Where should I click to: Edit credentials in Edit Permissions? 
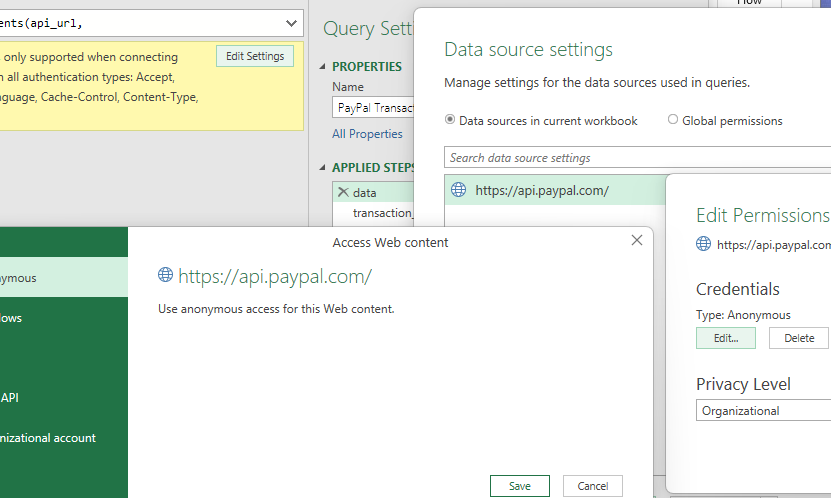point(726,338)
